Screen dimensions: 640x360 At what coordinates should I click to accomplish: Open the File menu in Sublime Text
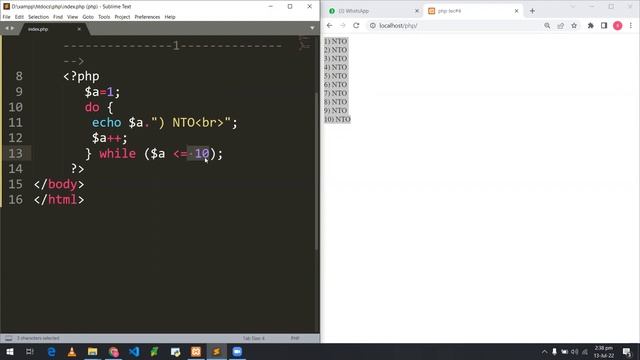[6, 17]
